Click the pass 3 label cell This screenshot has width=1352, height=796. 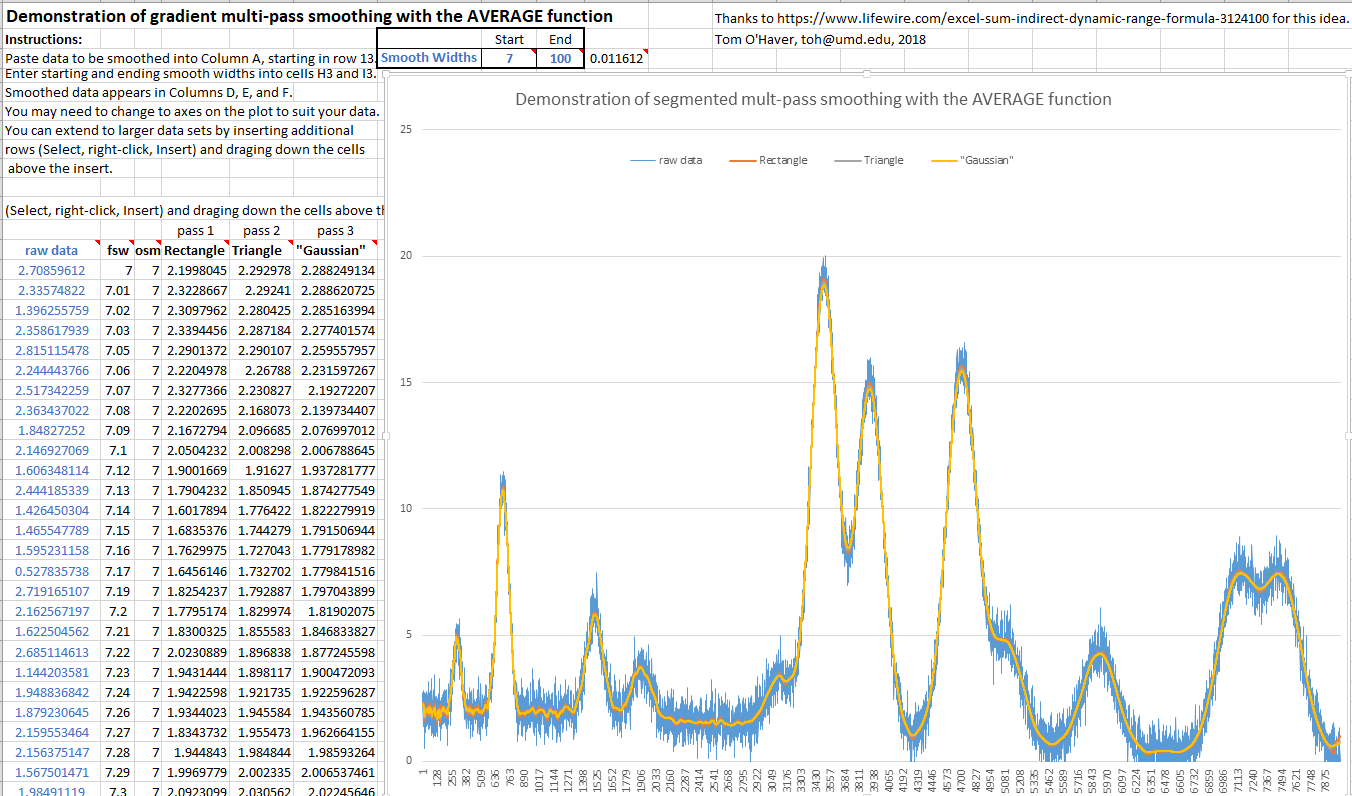pos(335,231)
